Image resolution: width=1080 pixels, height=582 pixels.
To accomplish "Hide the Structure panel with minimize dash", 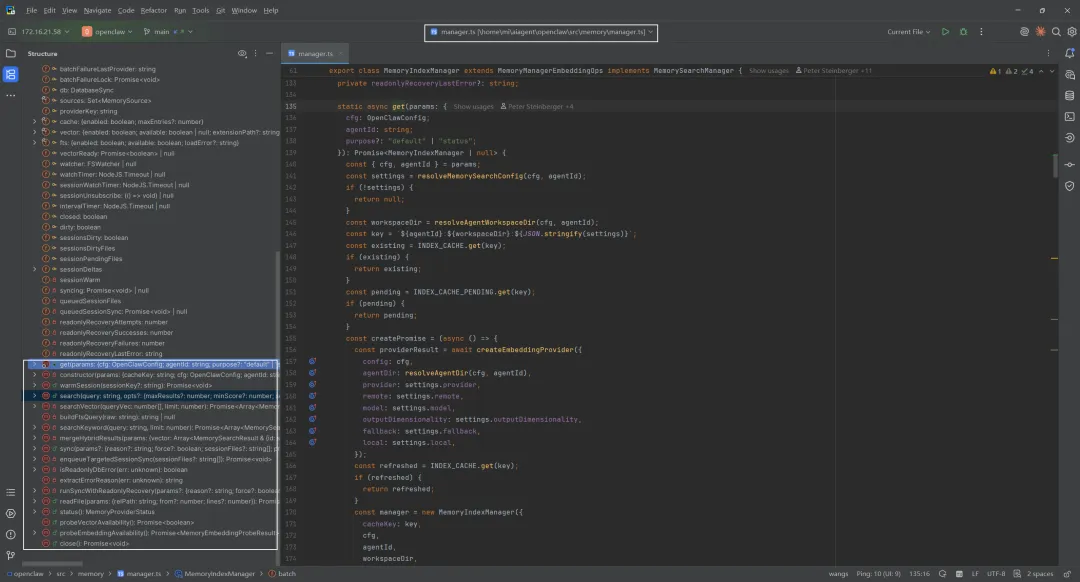I will point(267,53).
